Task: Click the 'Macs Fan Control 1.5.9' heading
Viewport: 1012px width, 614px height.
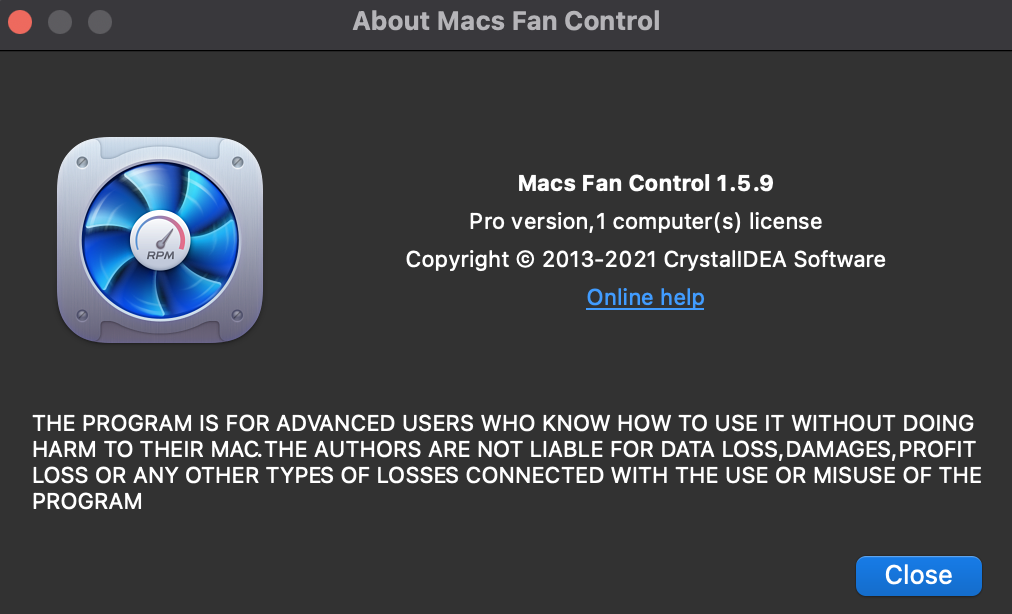Action: pyautogui.click(x=645, y=183)
